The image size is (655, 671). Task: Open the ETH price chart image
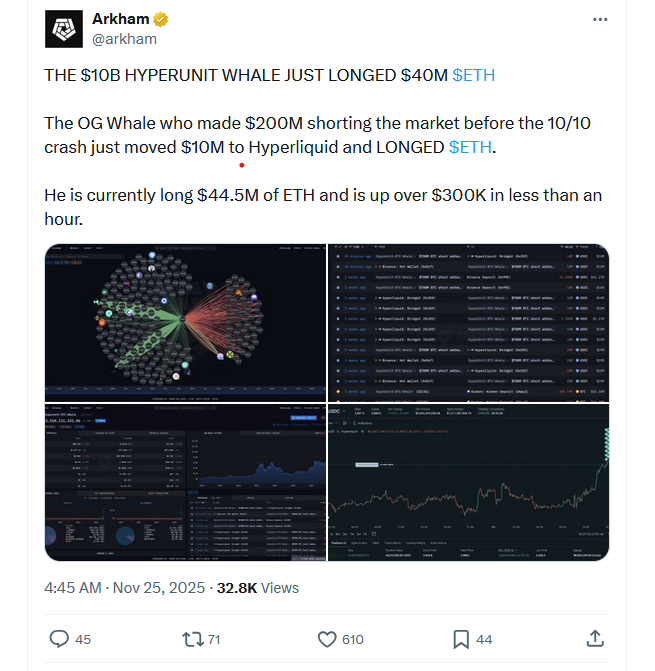(468, 482)
